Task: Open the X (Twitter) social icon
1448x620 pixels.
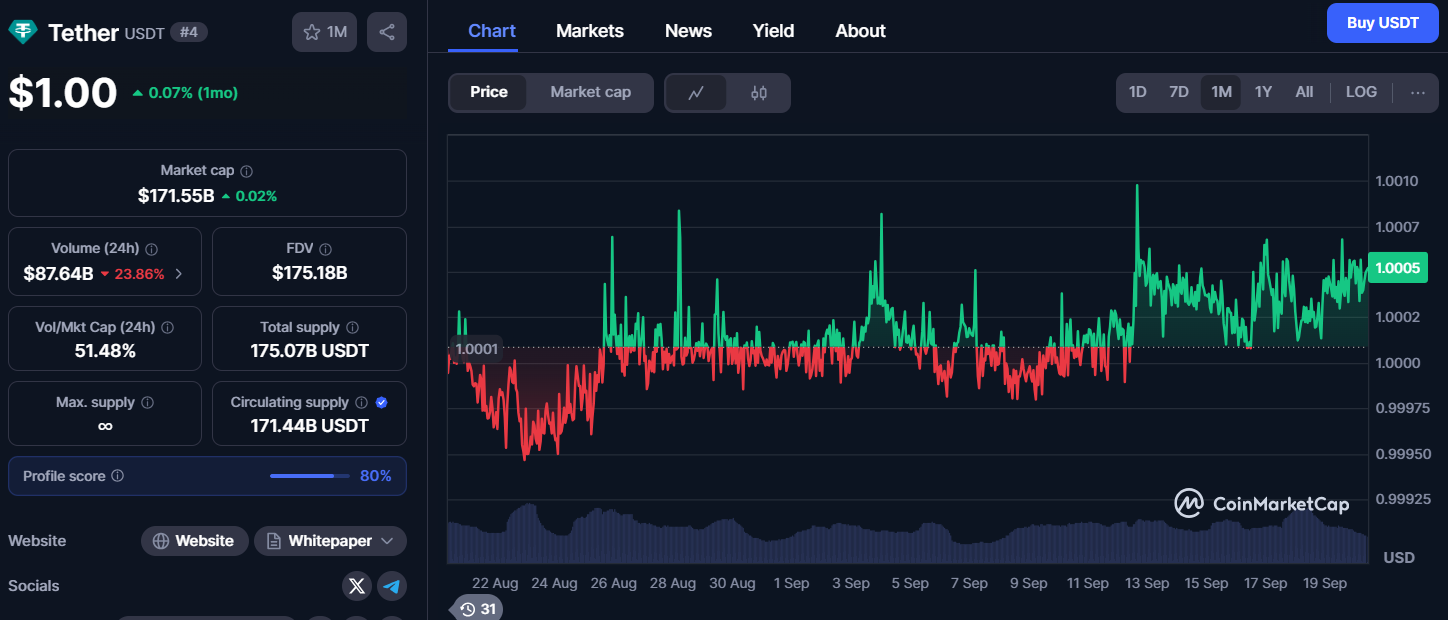Action: tap(357, 586)
